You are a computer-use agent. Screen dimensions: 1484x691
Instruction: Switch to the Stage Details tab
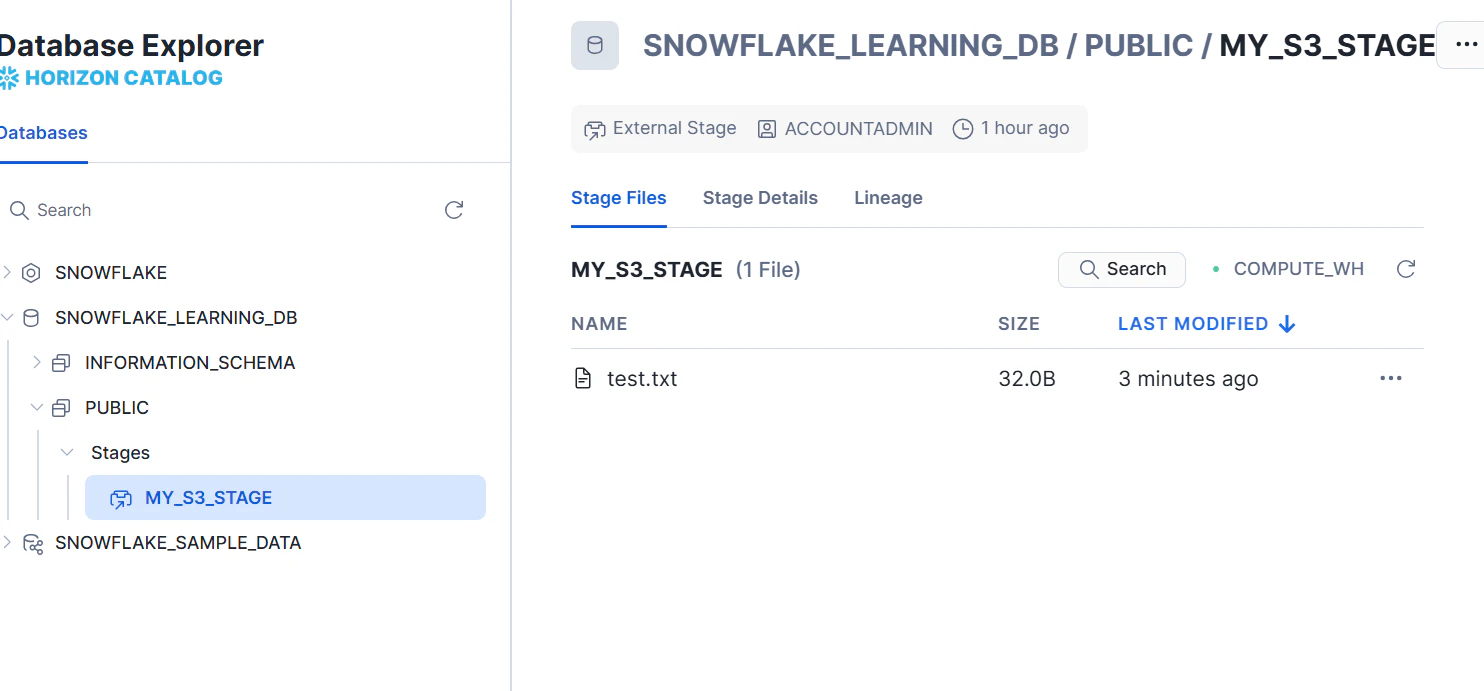pos(760,198)
